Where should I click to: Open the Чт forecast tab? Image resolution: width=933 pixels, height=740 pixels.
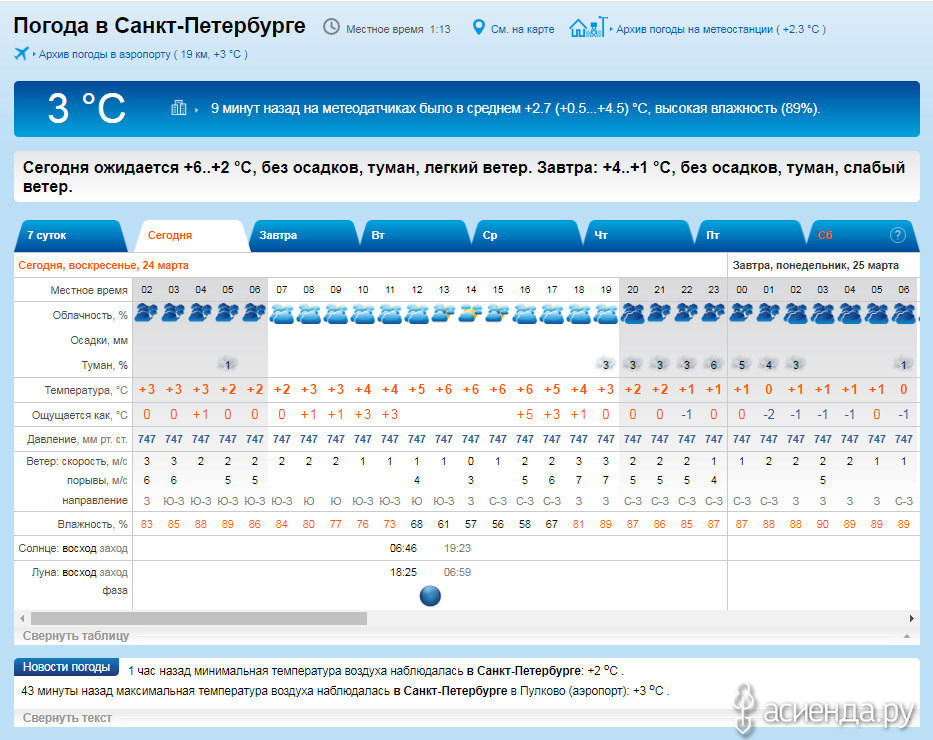638,236
